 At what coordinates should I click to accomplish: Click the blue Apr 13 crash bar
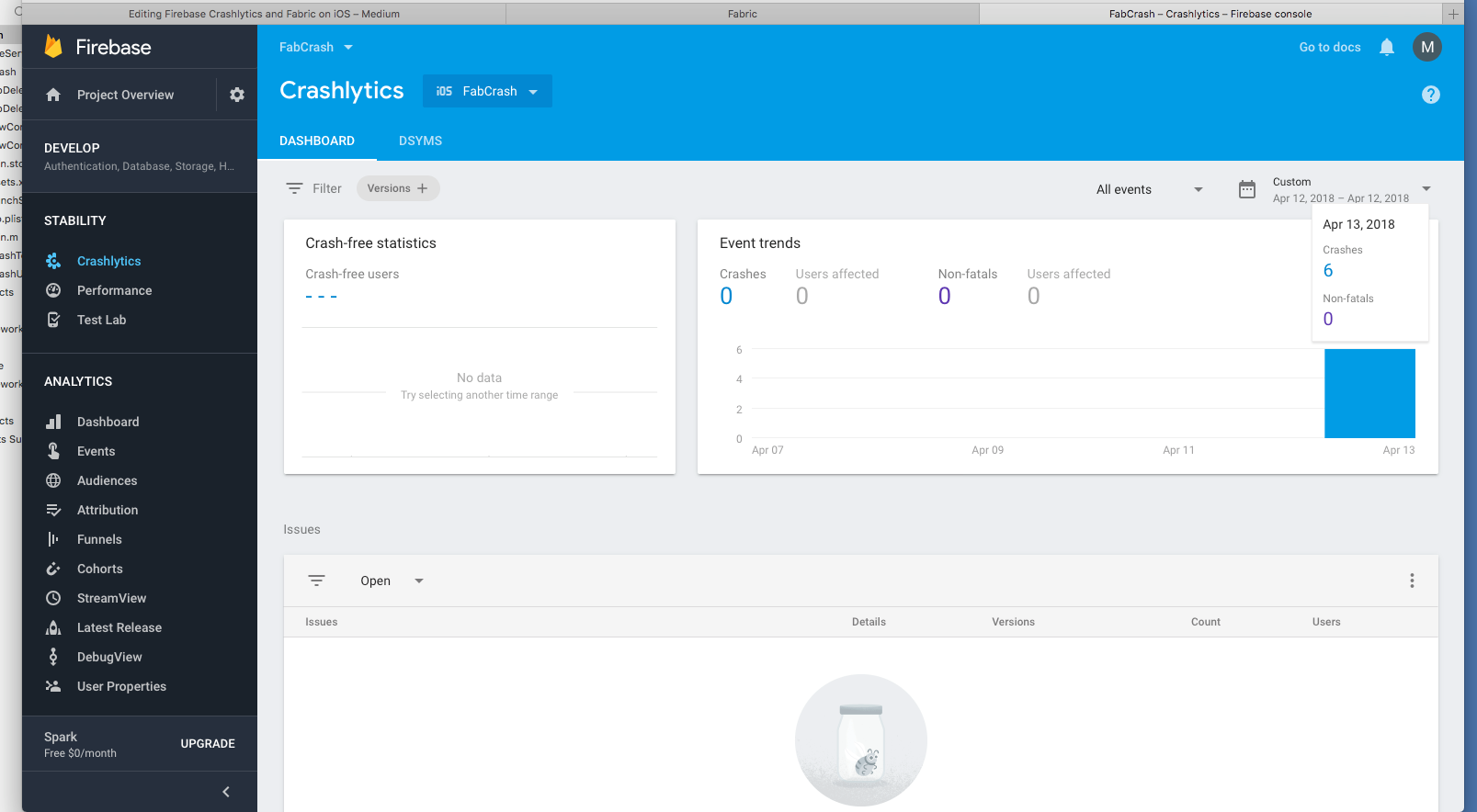(x=1369, y=393)
